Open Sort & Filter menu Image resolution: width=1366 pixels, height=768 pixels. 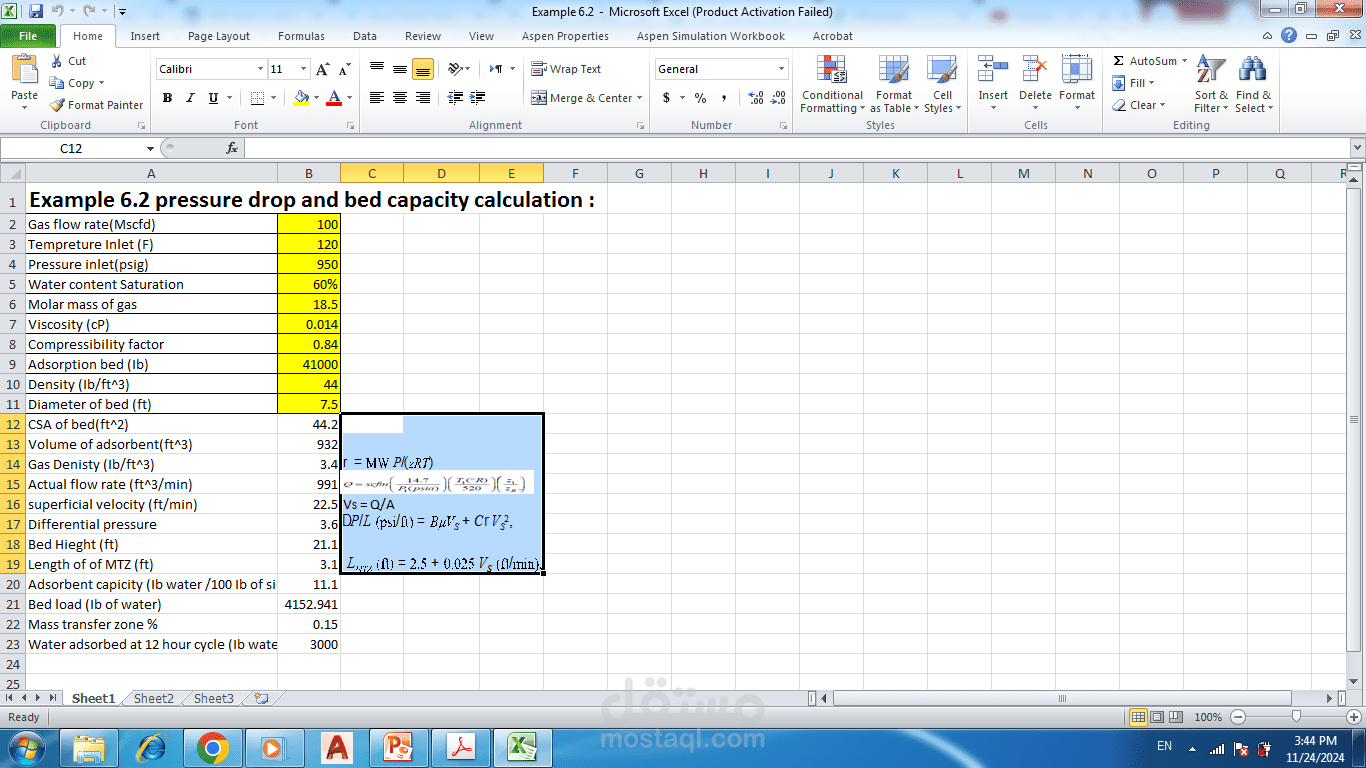point(1211,84)
